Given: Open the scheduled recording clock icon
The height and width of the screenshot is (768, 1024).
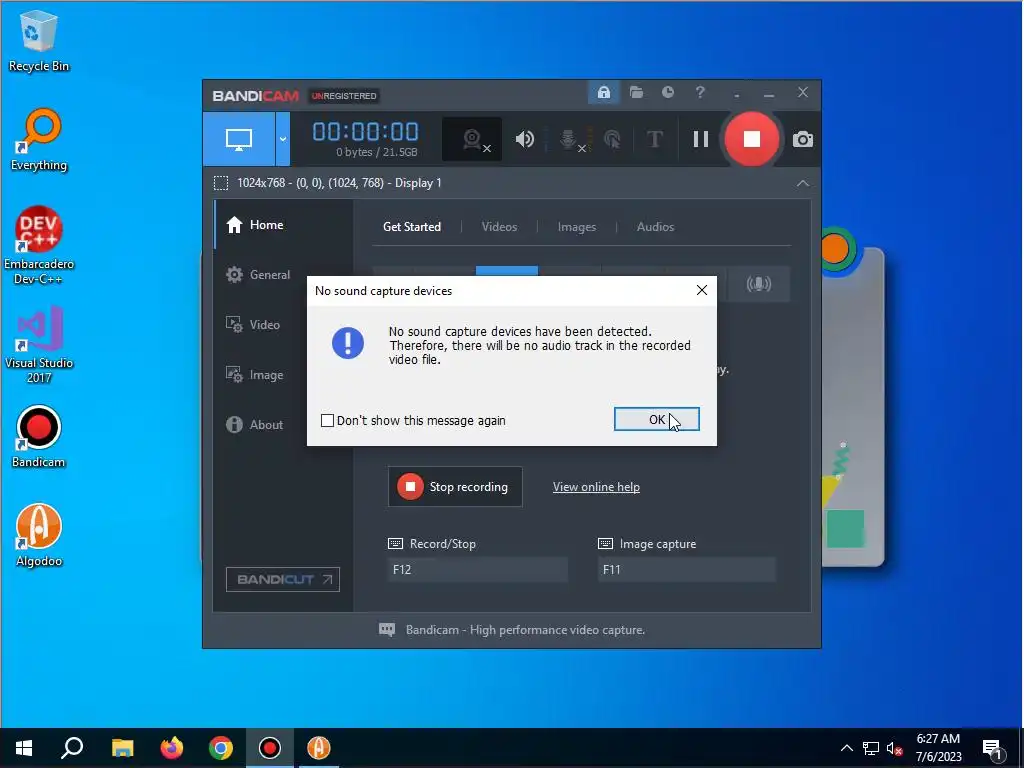Looking at the screenshot, I should coord(667,93).
